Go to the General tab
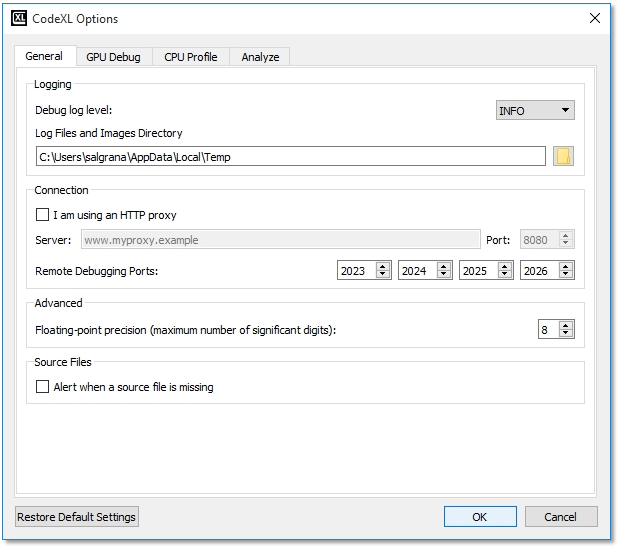The height and width of the screenshot is (549, 620). point(44,56)
